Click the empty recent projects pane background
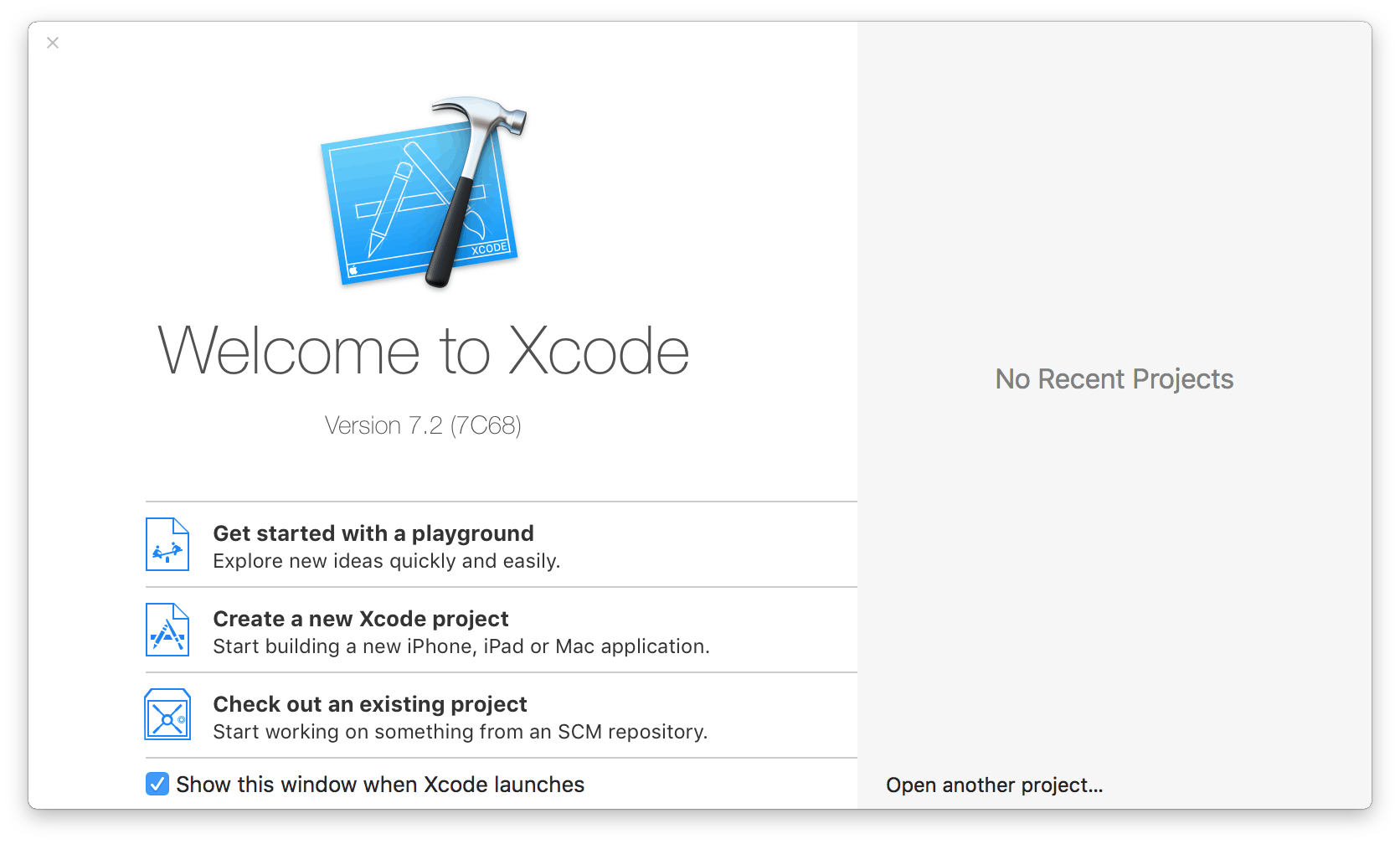1400x844 pixels. [x=1114, y=586]
